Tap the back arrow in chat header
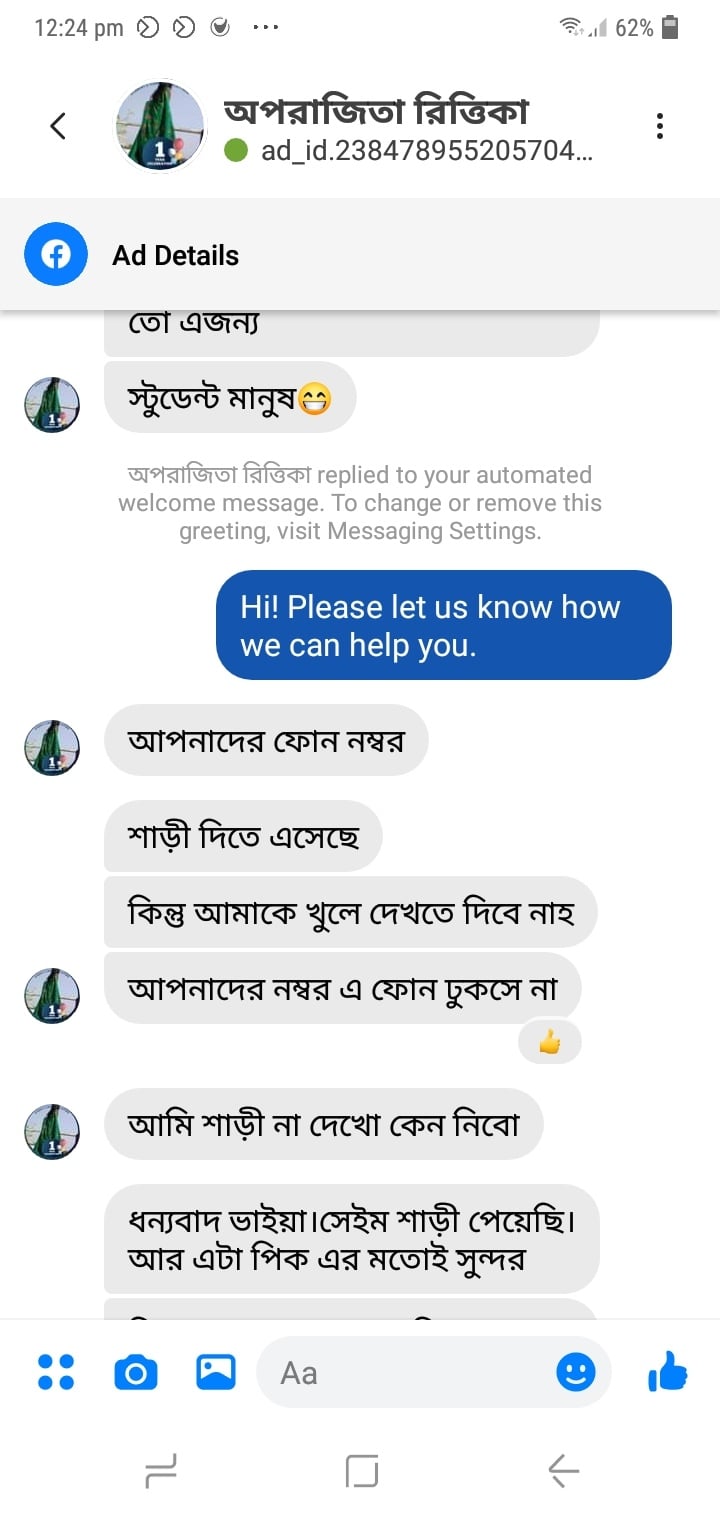The height and width of the screenshot is (1520, 720). point(58,126)
